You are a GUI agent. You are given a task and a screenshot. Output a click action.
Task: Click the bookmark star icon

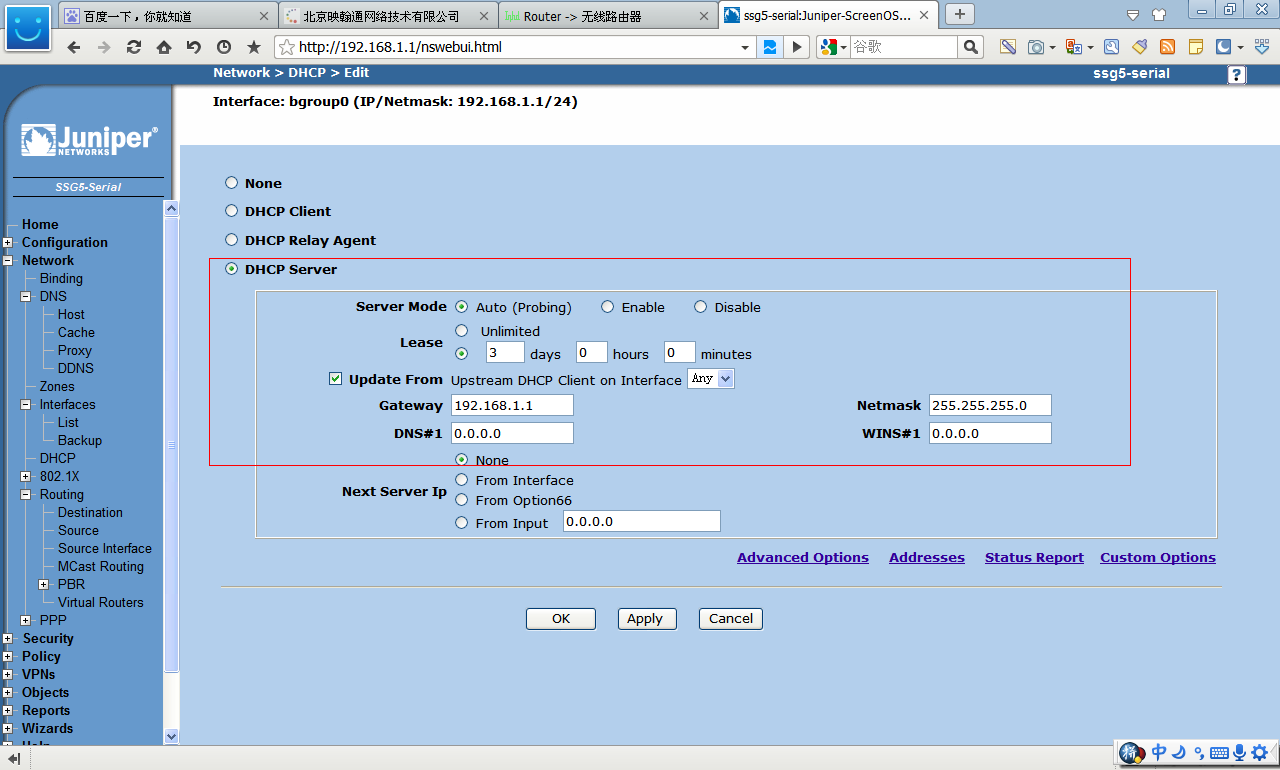254,48
